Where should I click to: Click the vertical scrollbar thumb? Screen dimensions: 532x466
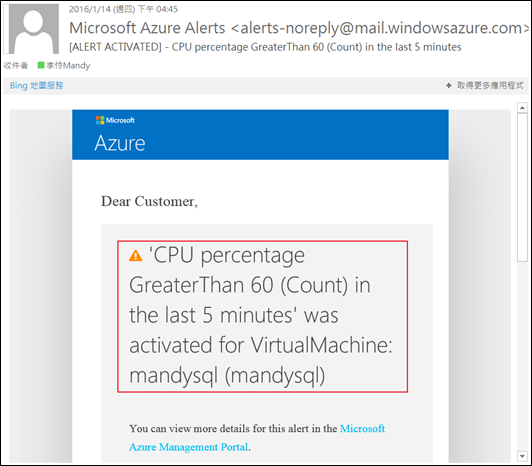pyautogui.click(x=522, y=187)
